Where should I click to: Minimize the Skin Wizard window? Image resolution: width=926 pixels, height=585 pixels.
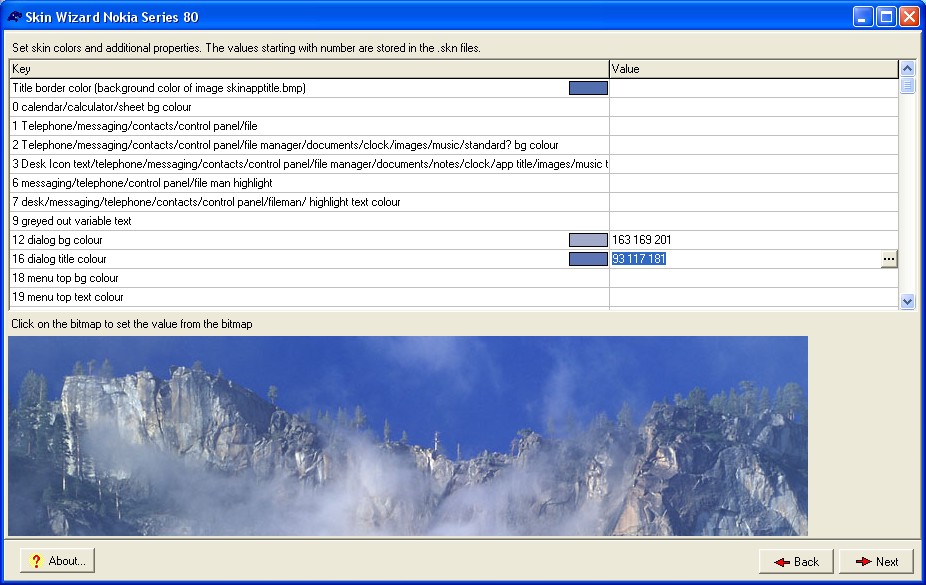click(x=863, y=17)
